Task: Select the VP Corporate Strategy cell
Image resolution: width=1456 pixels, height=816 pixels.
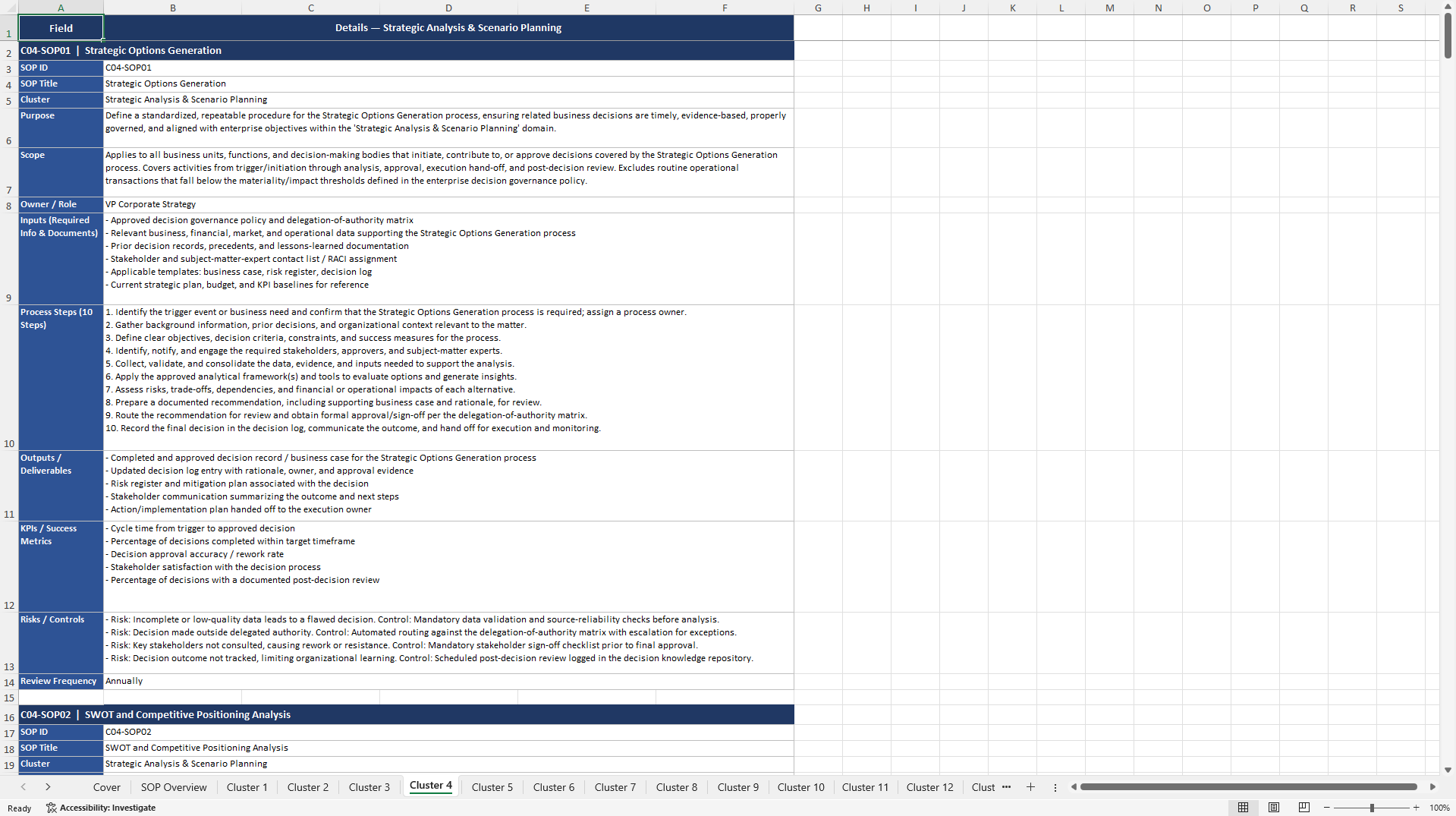Action: (448, 205)
